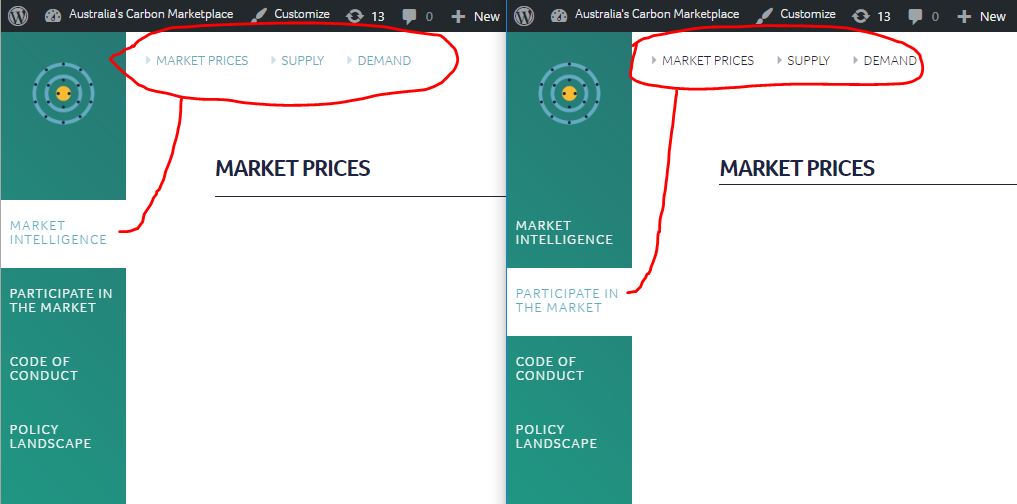Select the Supply submenu link in the right page

point(808,60)
